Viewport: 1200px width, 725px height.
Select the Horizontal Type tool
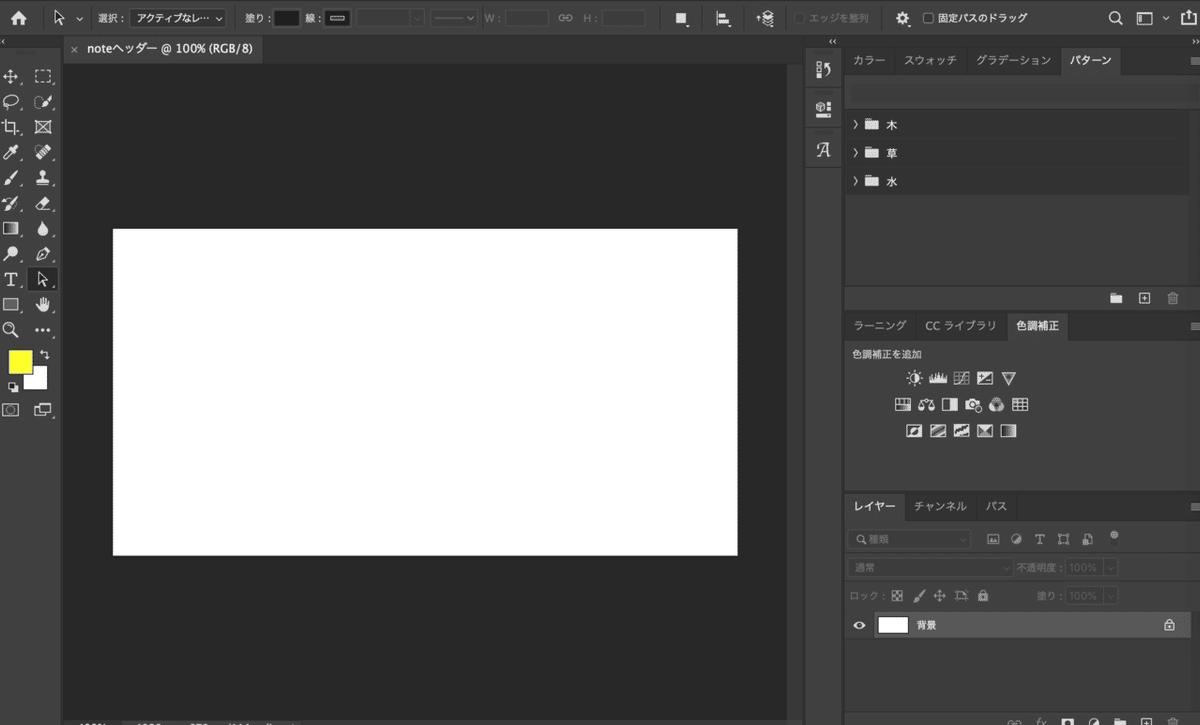[11, 279]
